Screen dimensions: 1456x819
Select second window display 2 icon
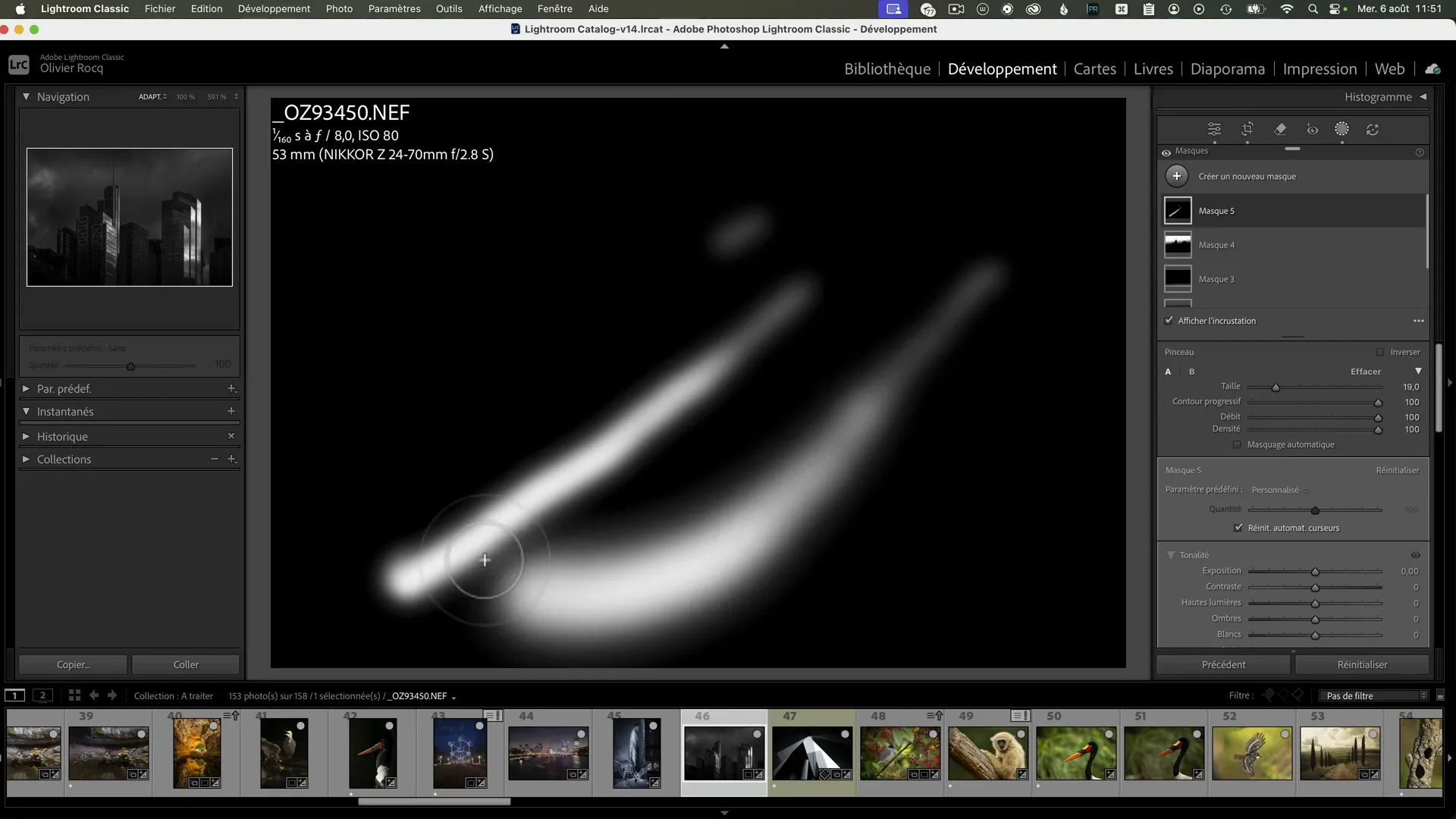43,695
